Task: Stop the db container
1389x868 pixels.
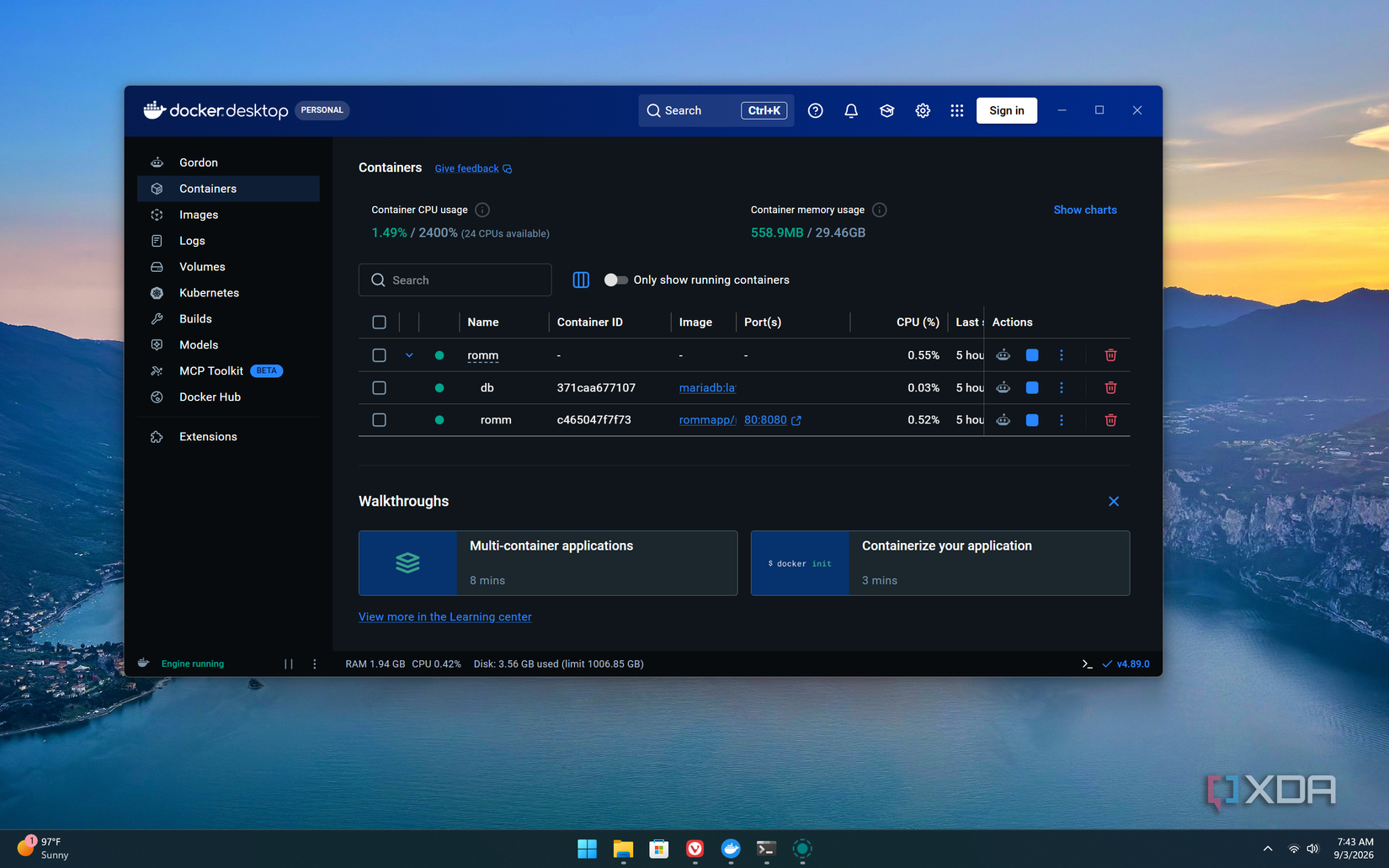Action: click(1032, 388)
